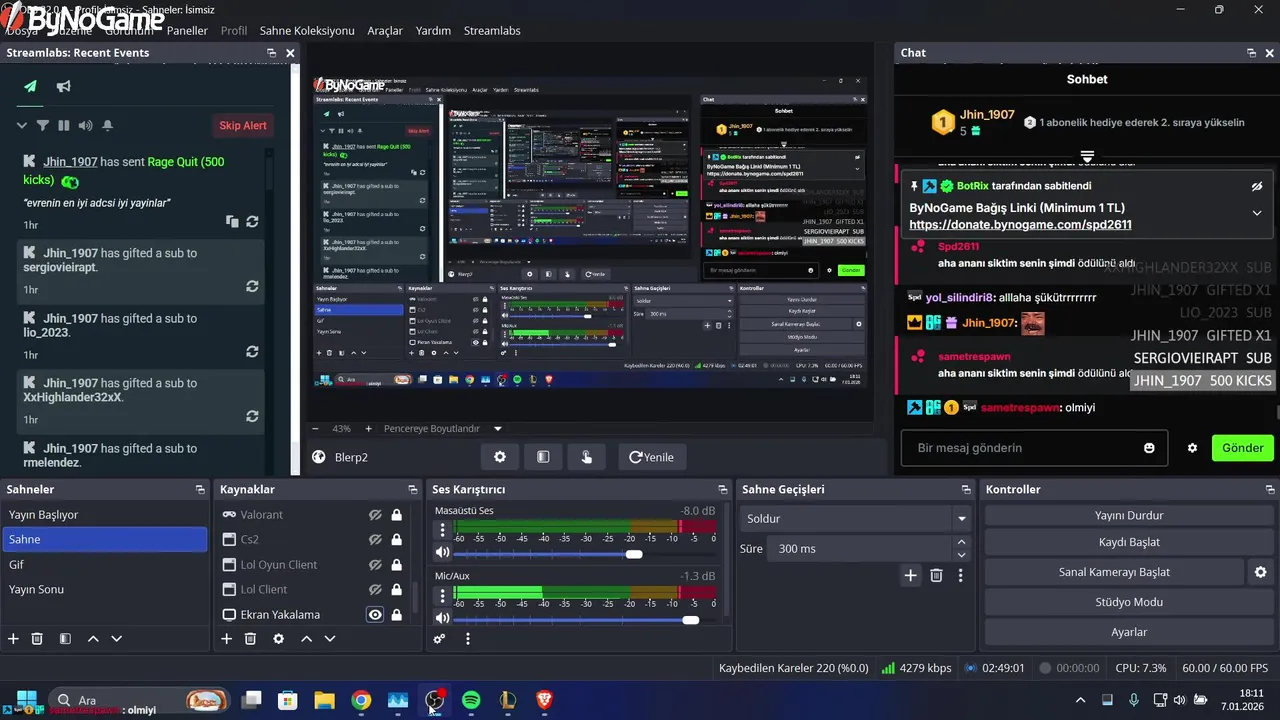Increase Süre duration with the up arrow
This screenshot has width=1280, height=720.
point(961,542)
